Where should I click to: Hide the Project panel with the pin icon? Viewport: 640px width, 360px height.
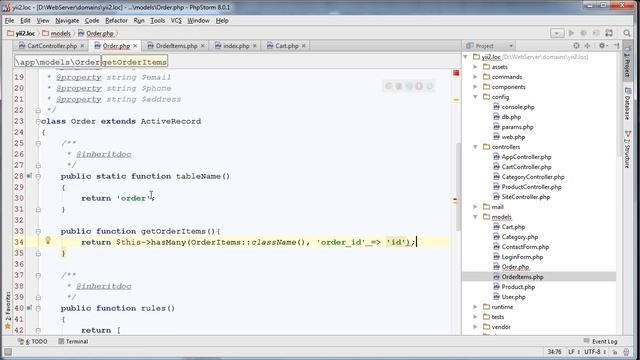click(x=616, y=46)
